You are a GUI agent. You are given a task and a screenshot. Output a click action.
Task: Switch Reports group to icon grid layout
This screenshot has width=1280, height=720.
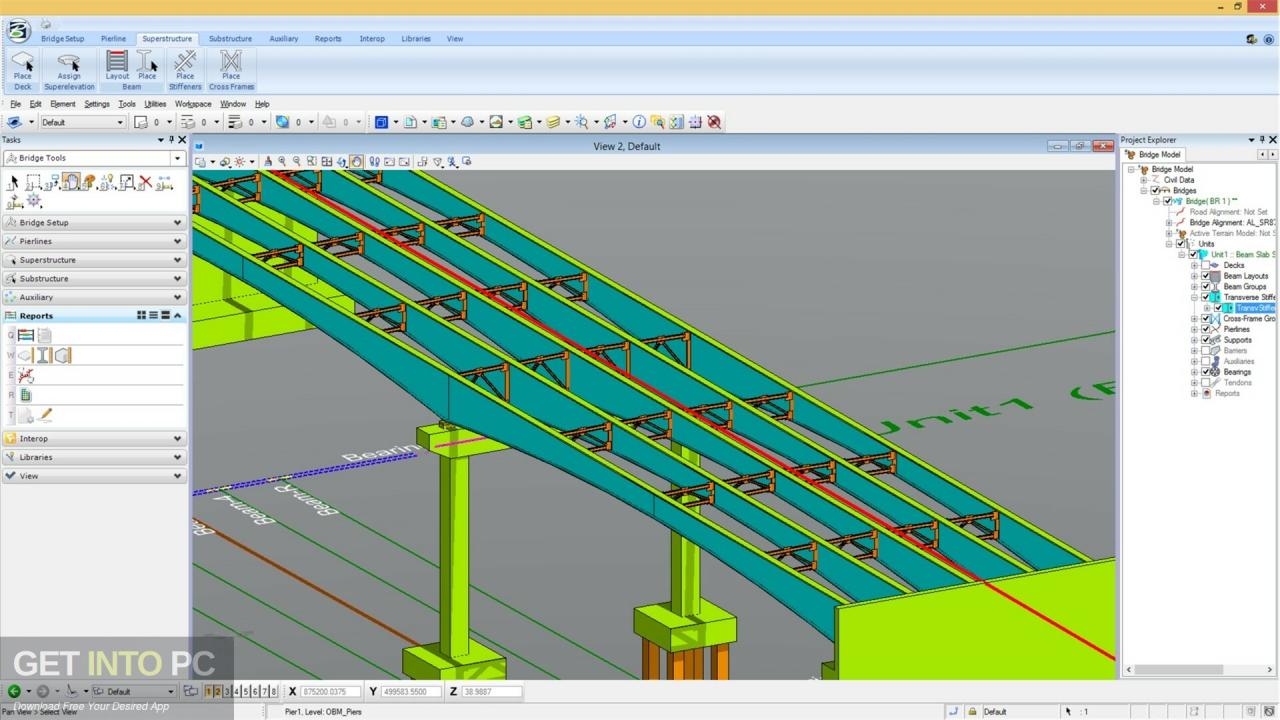pyautogui.click(x=142, y=315)
